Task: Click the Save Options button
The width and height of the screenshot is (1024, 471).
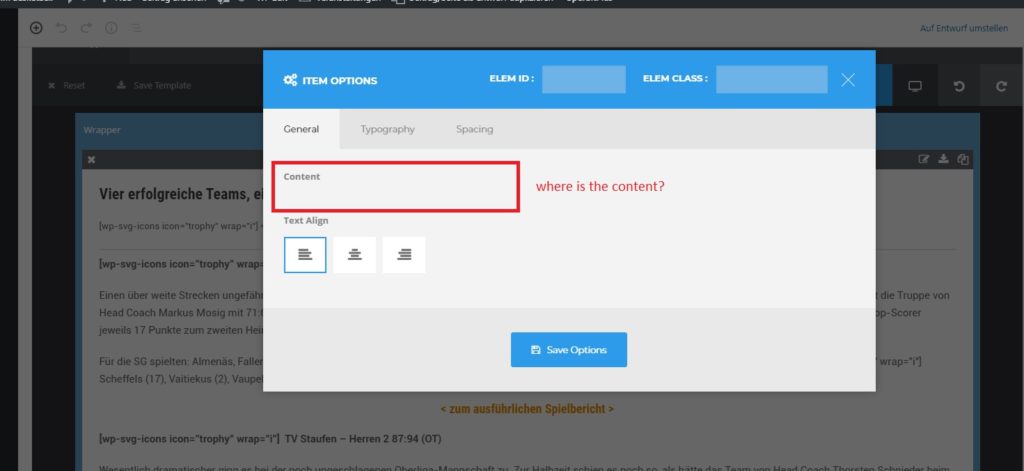Action: click(568, 350)
